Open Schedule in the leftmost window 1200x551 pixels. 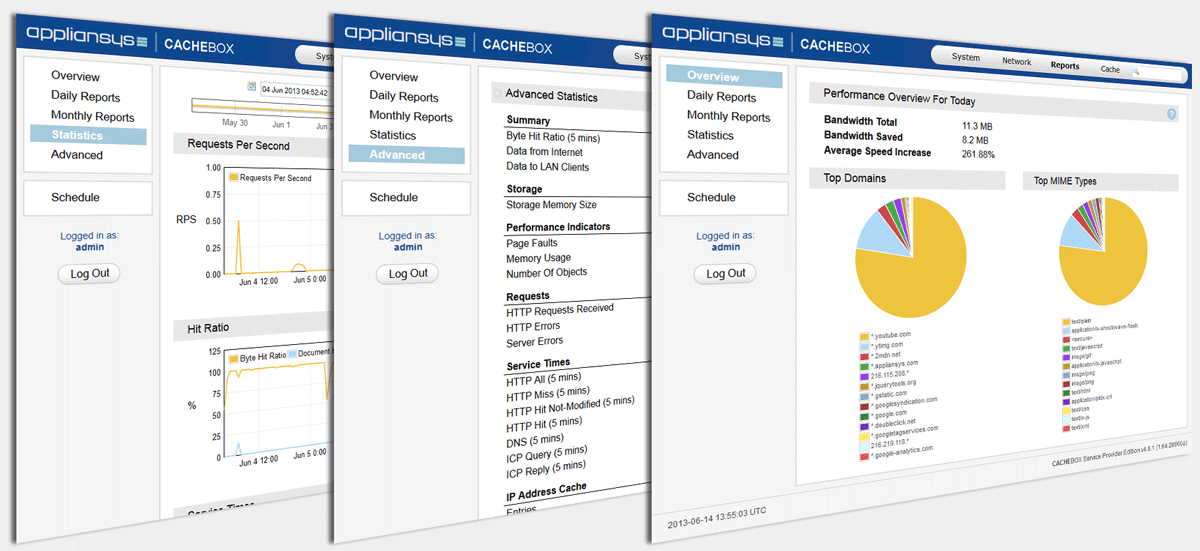point(75,197)
